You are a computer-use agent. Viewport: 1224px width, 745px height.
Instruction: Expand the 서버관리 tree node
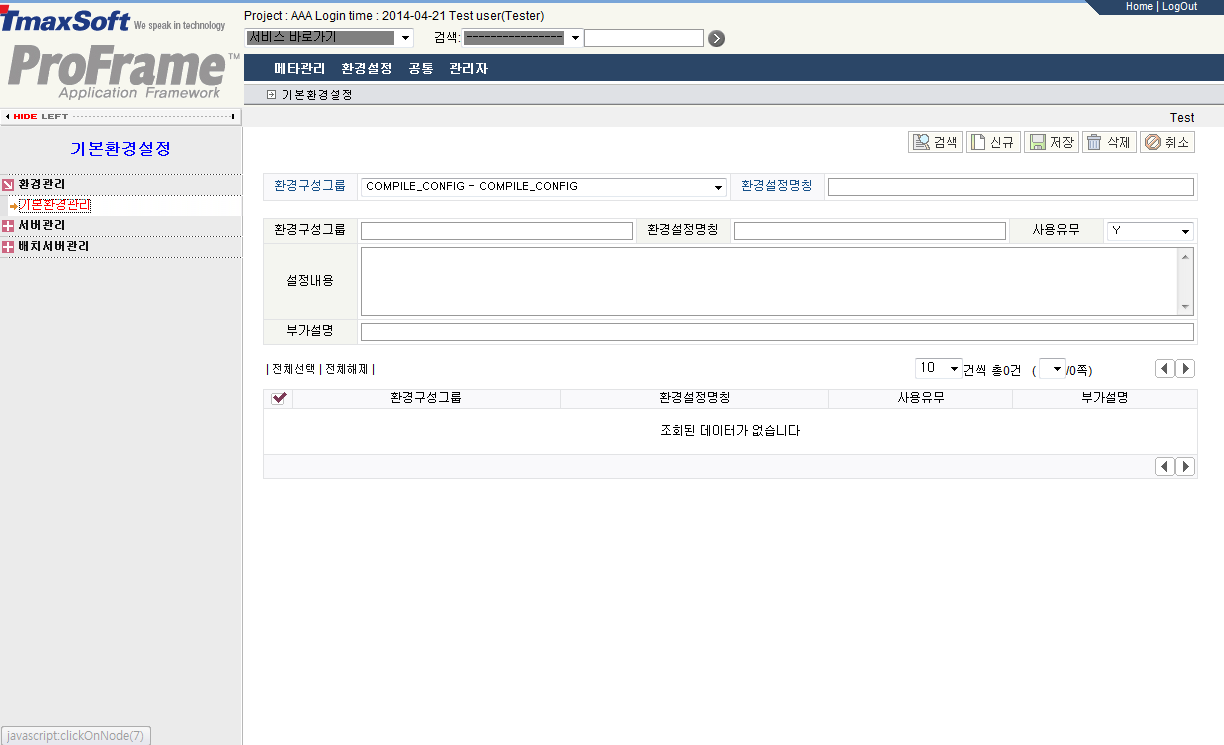[9, 226]
